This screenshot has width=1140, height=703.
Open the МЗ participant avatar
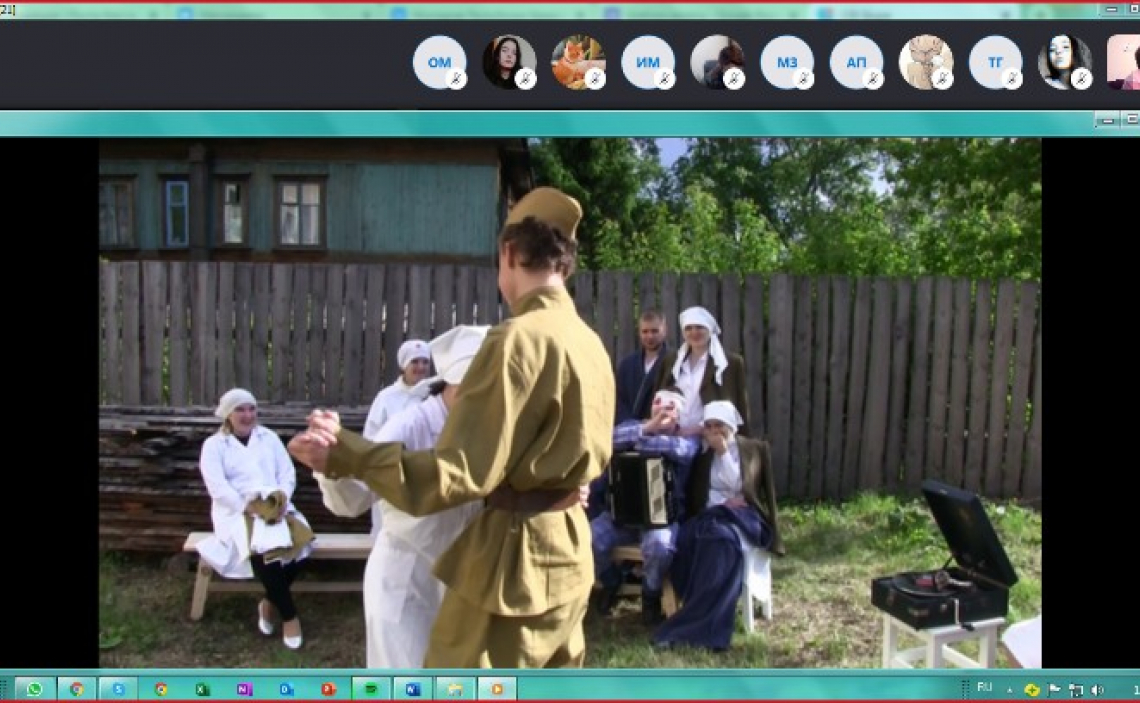tap(785, 62)
